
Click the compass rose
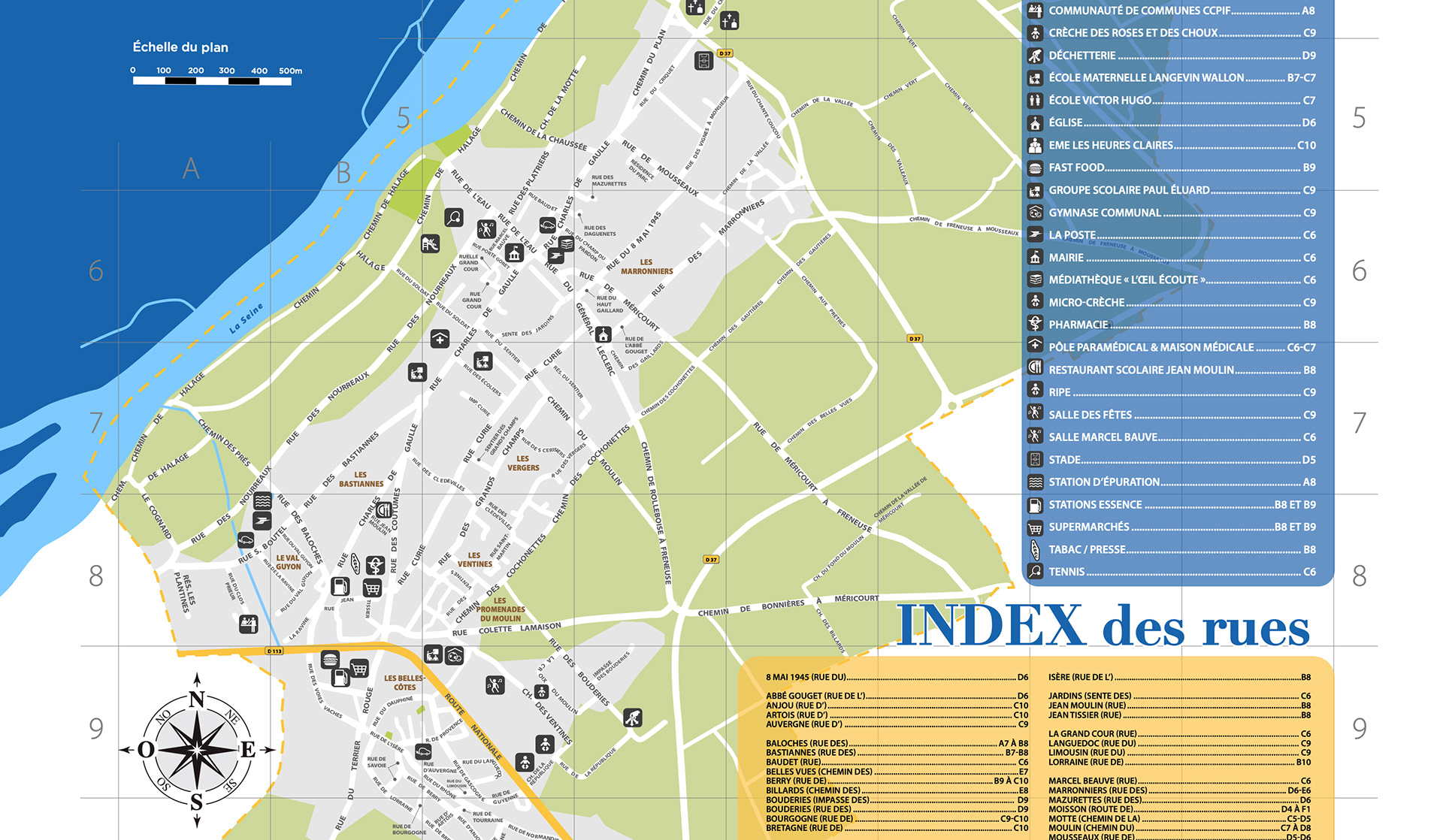coord(197,750)
